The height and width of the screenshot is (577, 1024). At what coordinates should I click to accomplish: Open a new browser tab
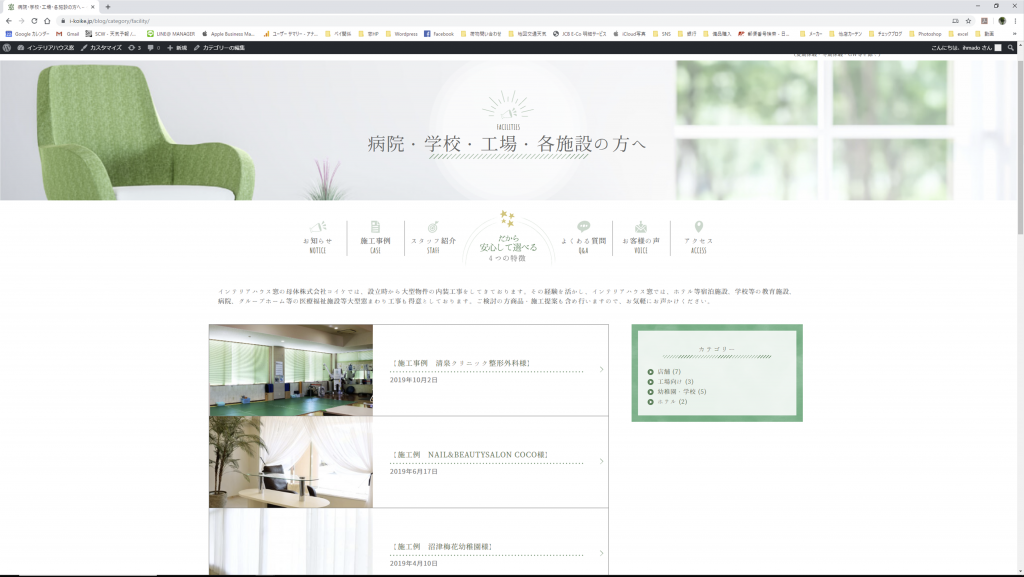pos(108,7)
